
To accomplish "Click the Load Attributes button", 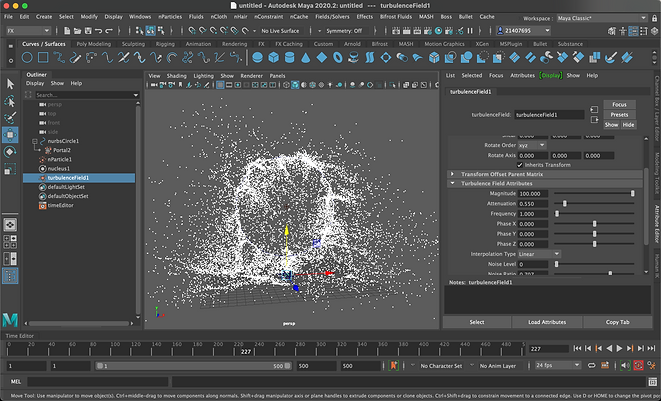I will [547, 322].
